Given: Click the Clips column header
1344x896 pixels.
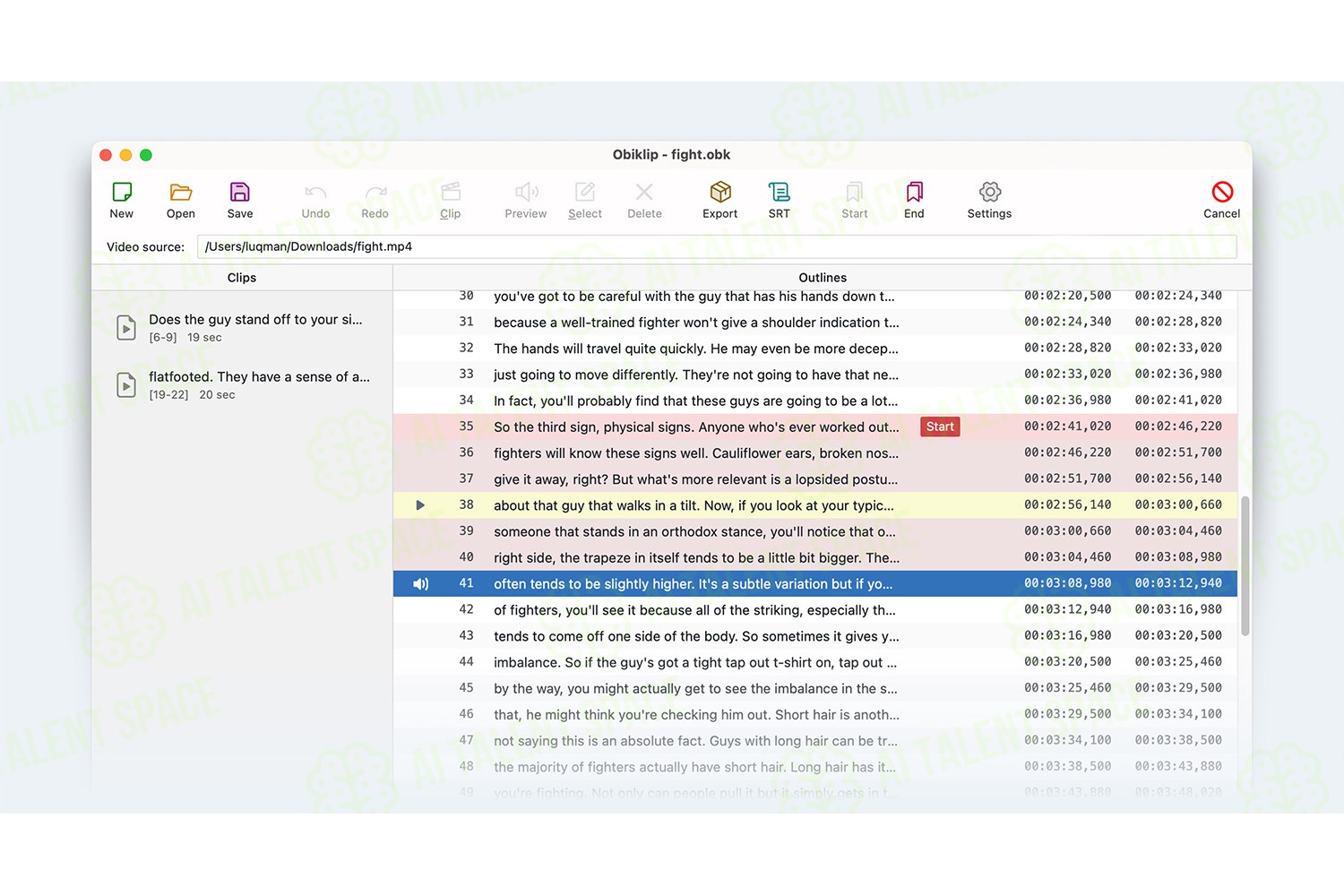Looking at the screenshot, I should pyautogui.click(x=242, y=278).
